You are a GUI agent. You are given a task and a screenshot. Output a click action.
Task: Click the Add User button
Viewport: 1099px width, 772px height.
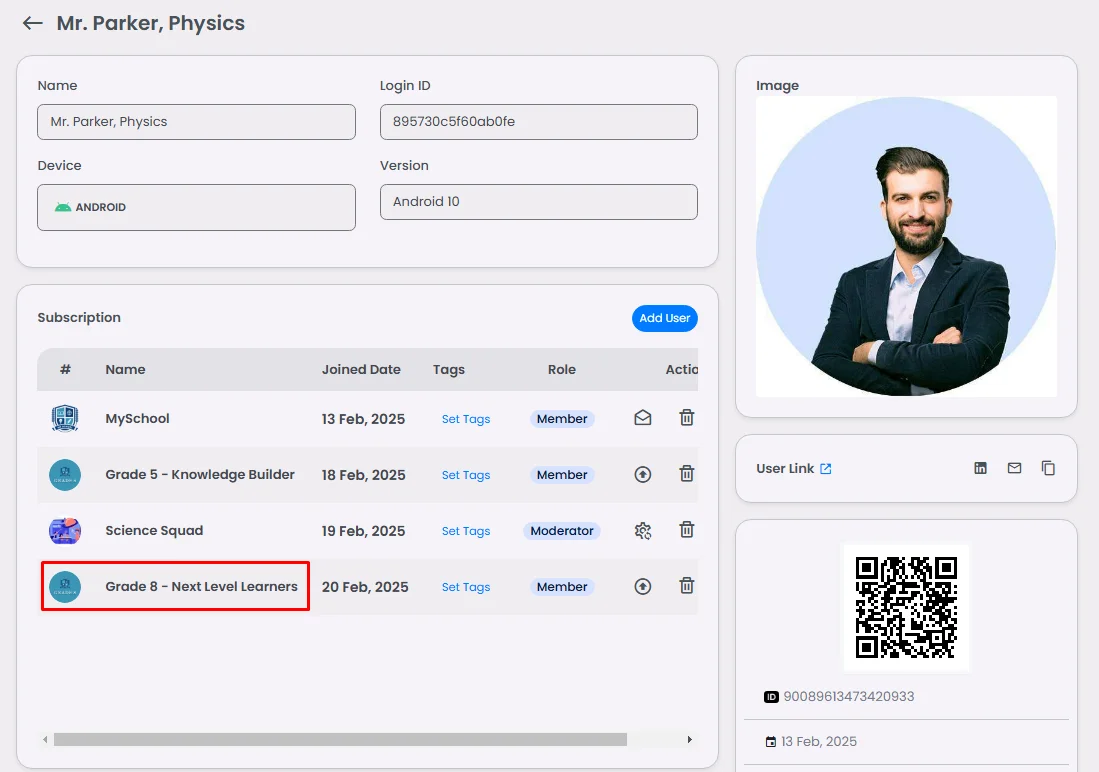click(x=664, y=318)
